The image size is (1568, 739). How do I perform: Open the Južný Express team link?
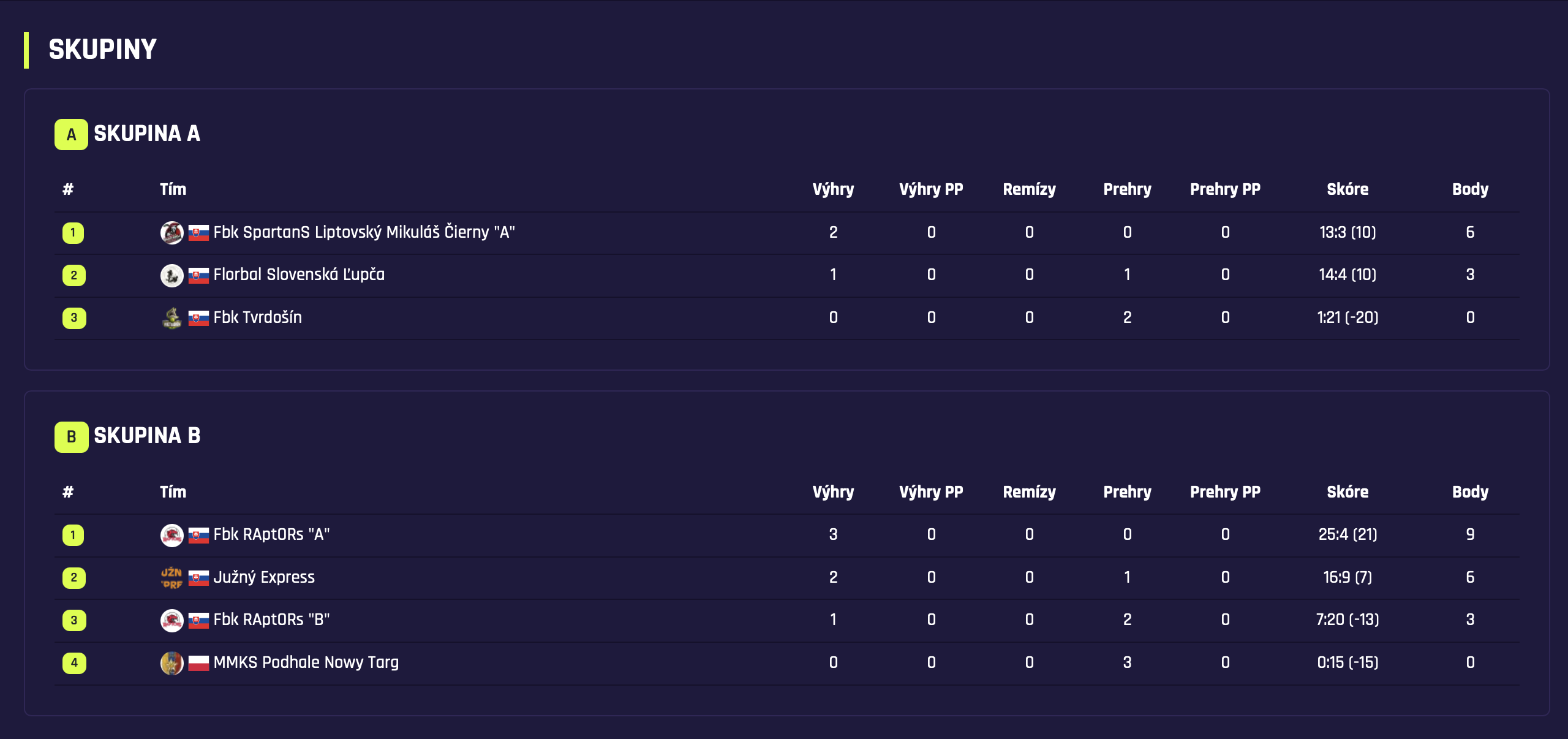coord(264,577)
